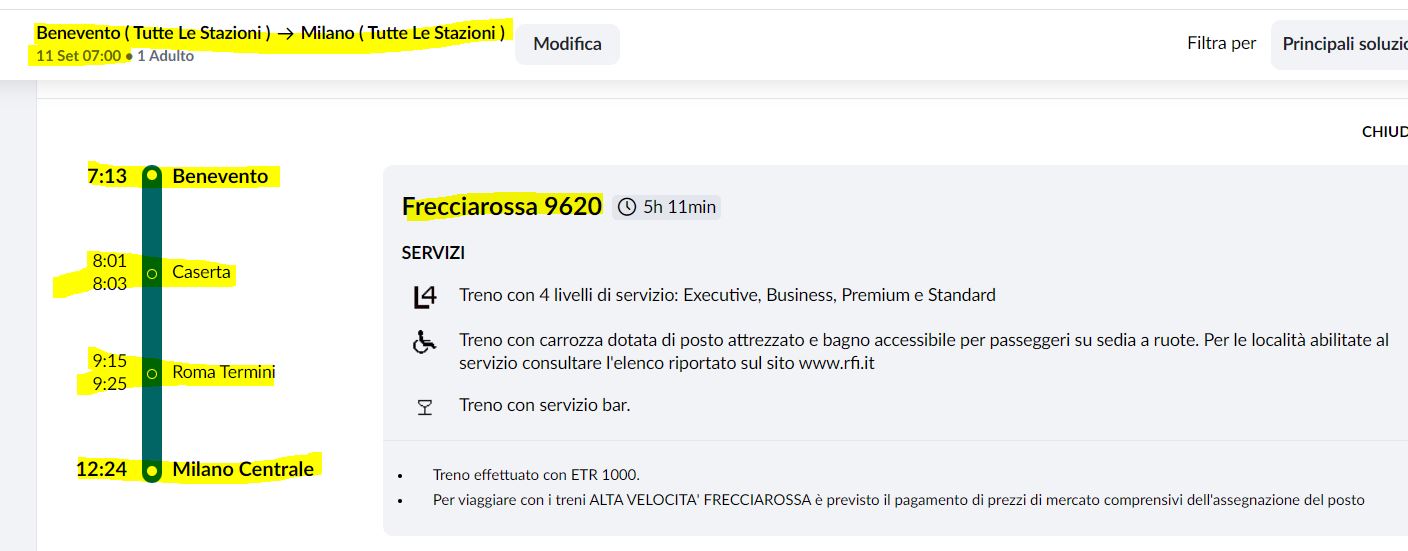Click the 11 Set 07:00 date text
Viewport: 1408px width, 551px height.
(78, 56)
